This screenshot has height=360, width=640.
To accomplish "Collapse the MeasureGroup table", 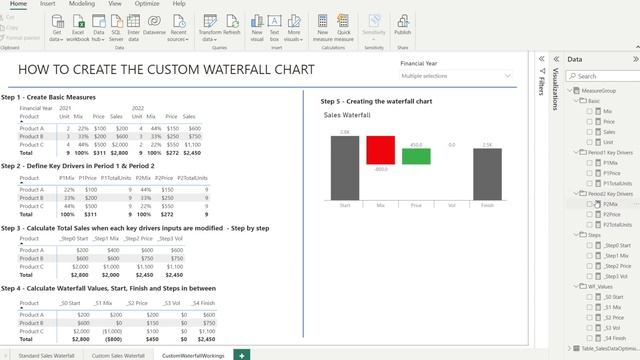I will [570, 90].
